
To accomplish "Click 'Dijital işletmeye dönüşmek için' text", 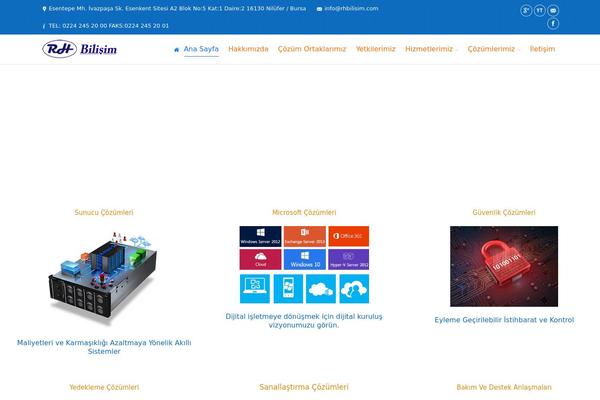I will [x=279, y=317].
